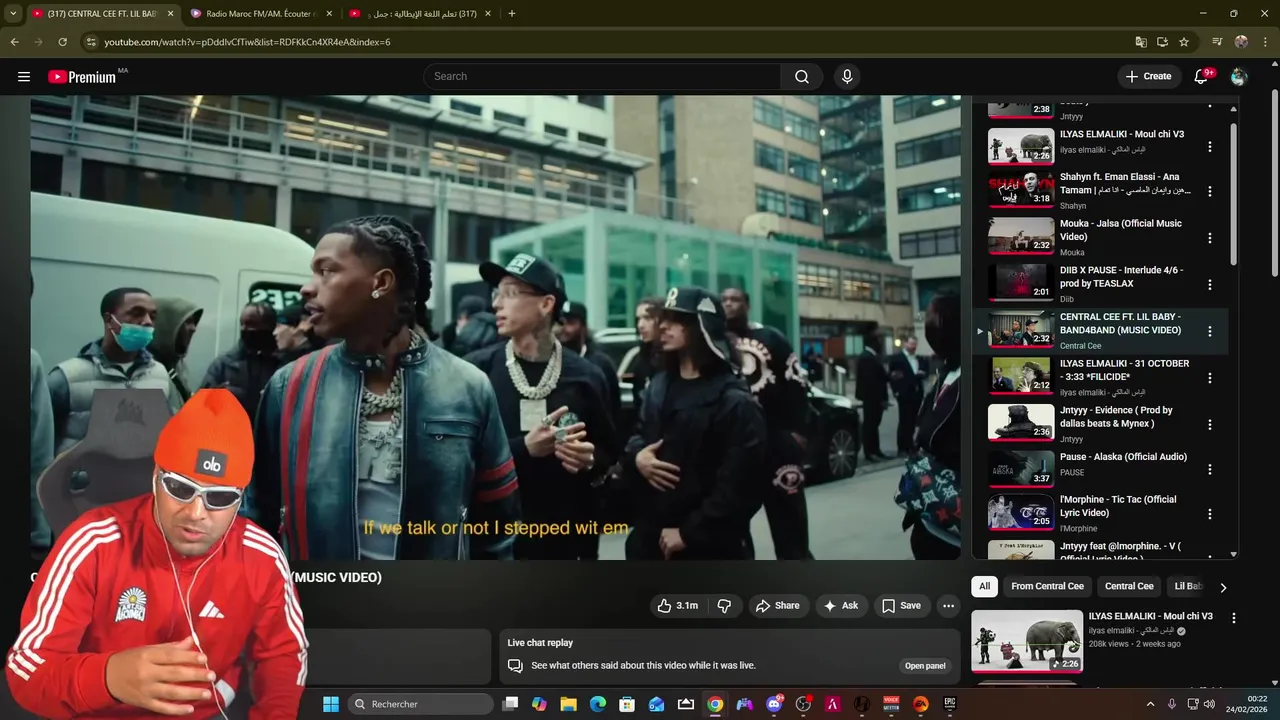
Task: Open Chrome three-dot menu
Action: coord(1265,42)
